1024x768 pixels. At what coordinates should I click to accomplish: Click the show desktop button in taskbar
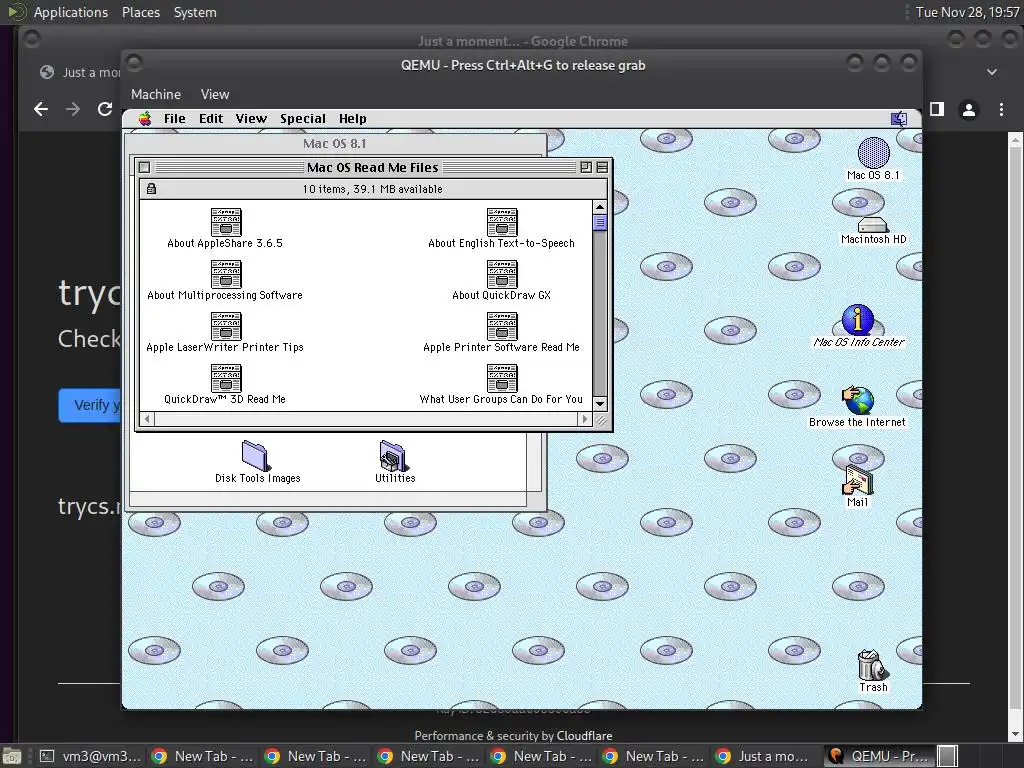click(12, 756)
